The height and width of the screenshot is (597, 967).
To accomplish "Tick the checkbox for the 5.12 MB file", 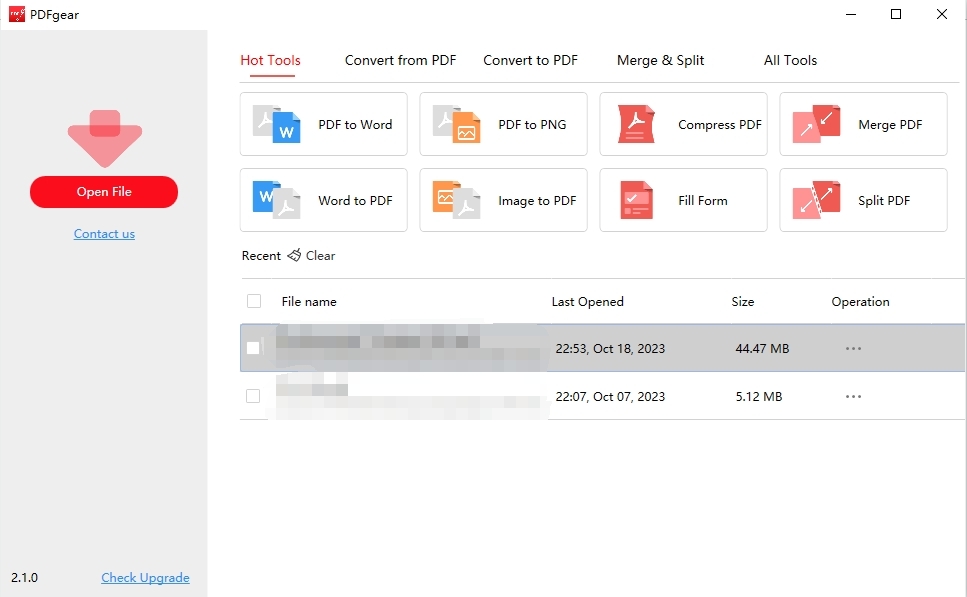I will point(253,396).
